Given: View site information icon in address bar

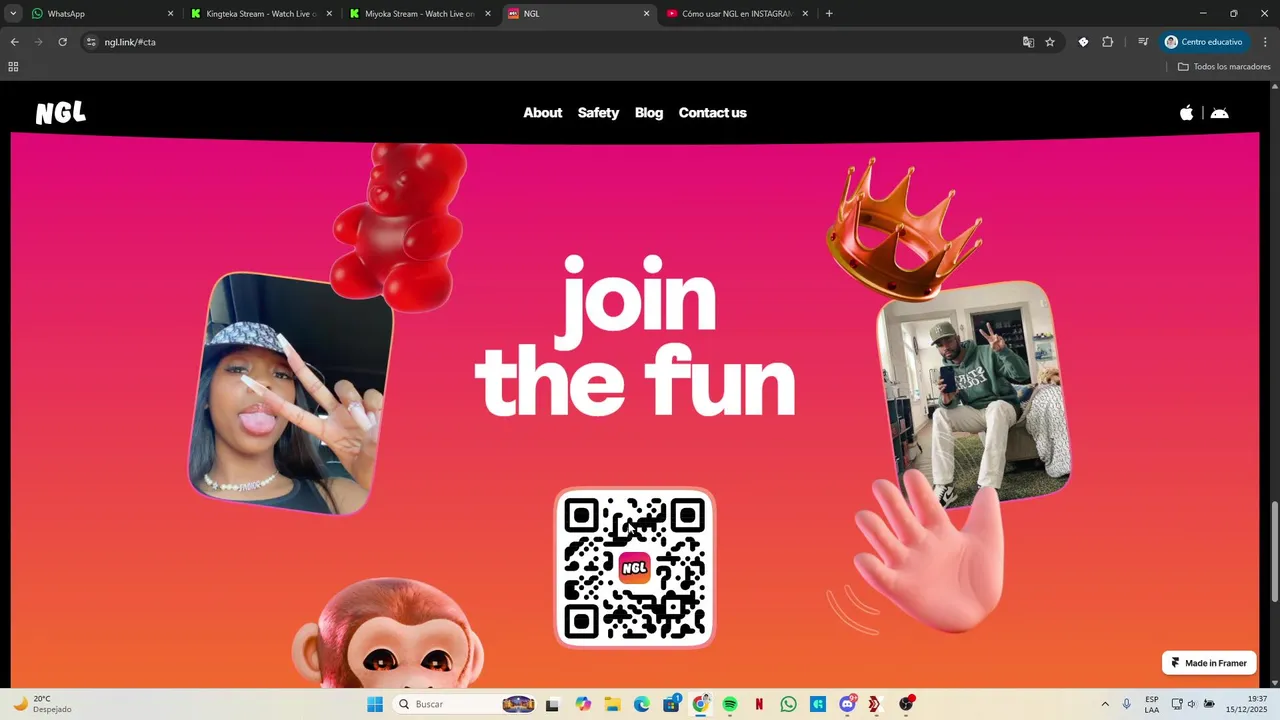Looking at the screenshot, I should pyautogui.click(x=91, y=42).
